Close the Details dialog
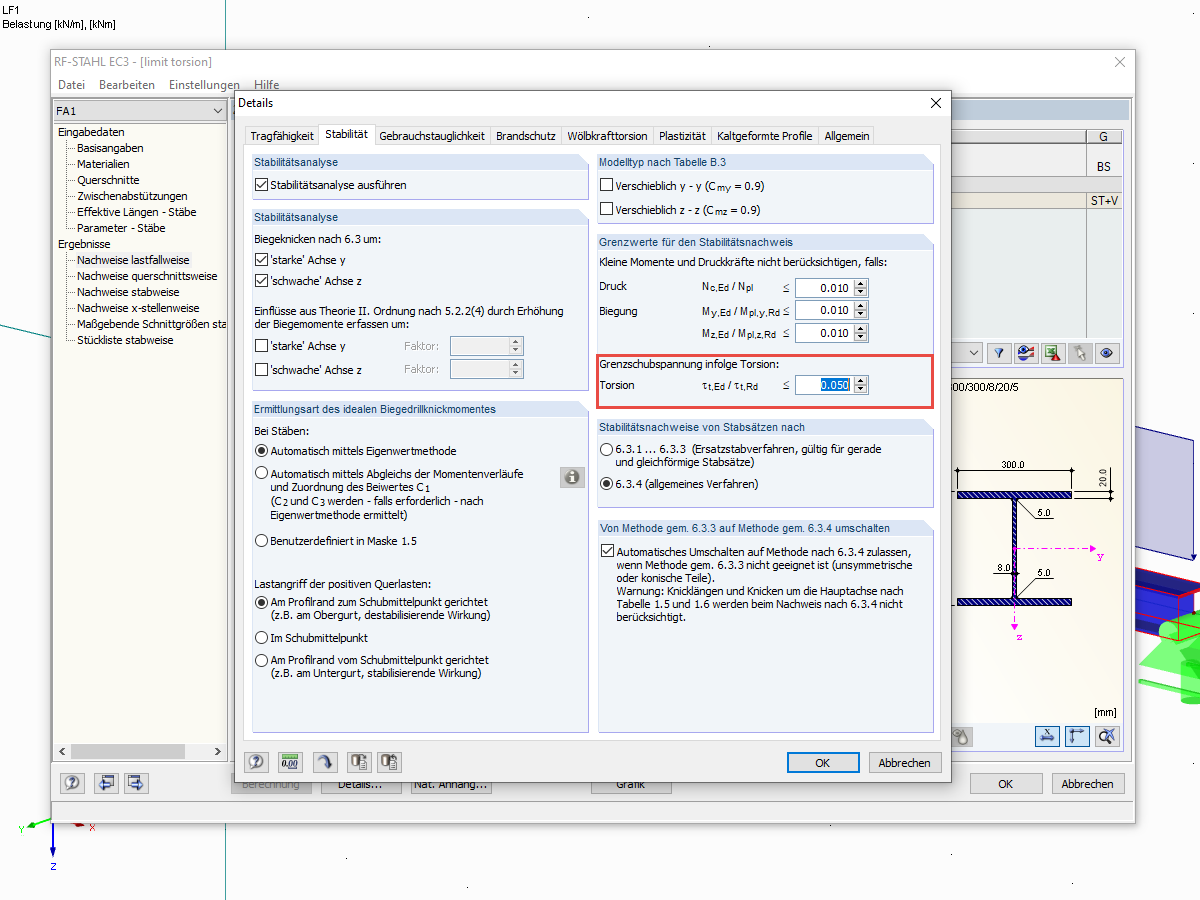This screenshot has width=1200, height=900. [936, 103]
